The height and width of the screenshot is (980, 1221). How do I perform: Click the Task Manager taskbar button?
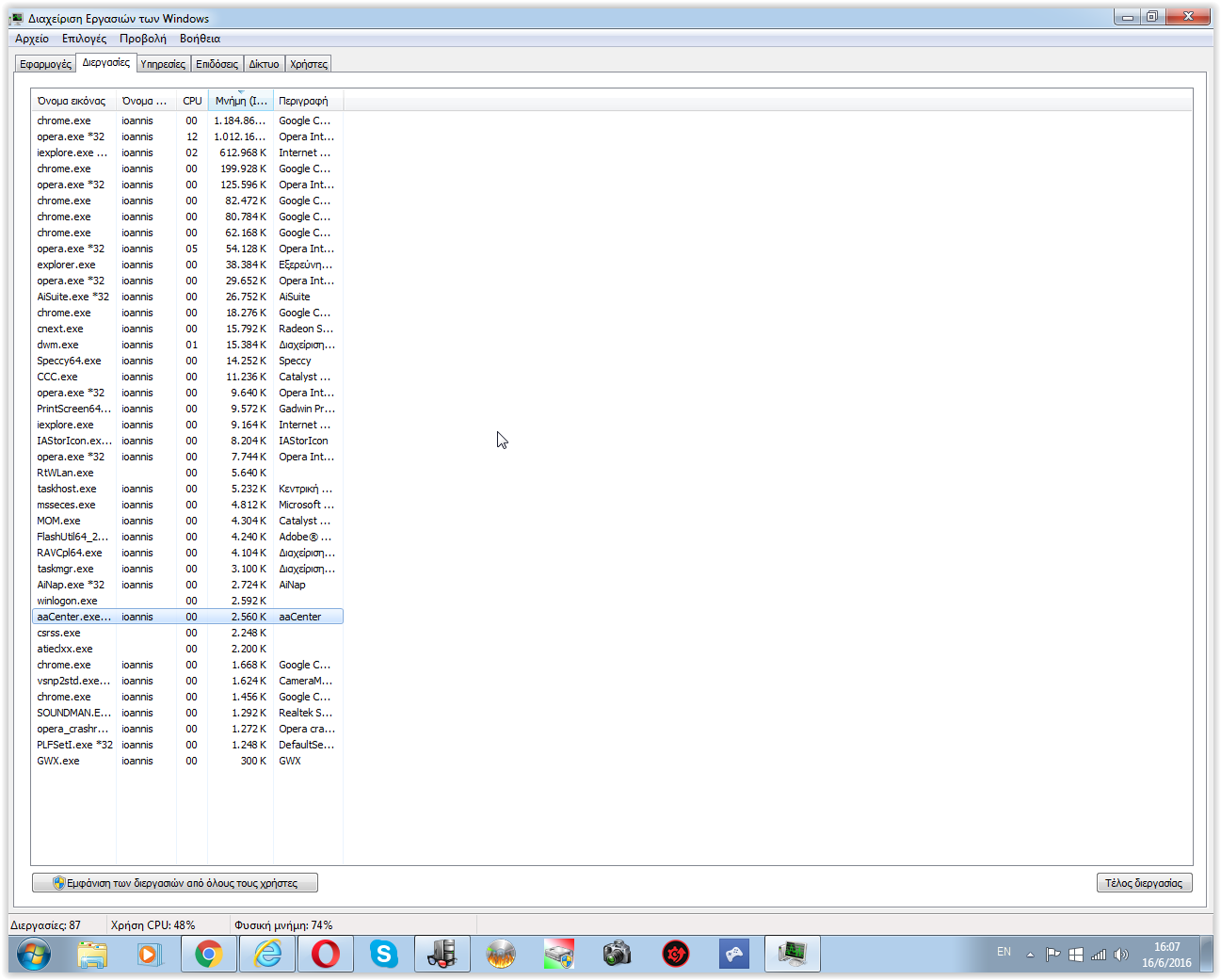(x=793, y=955)
